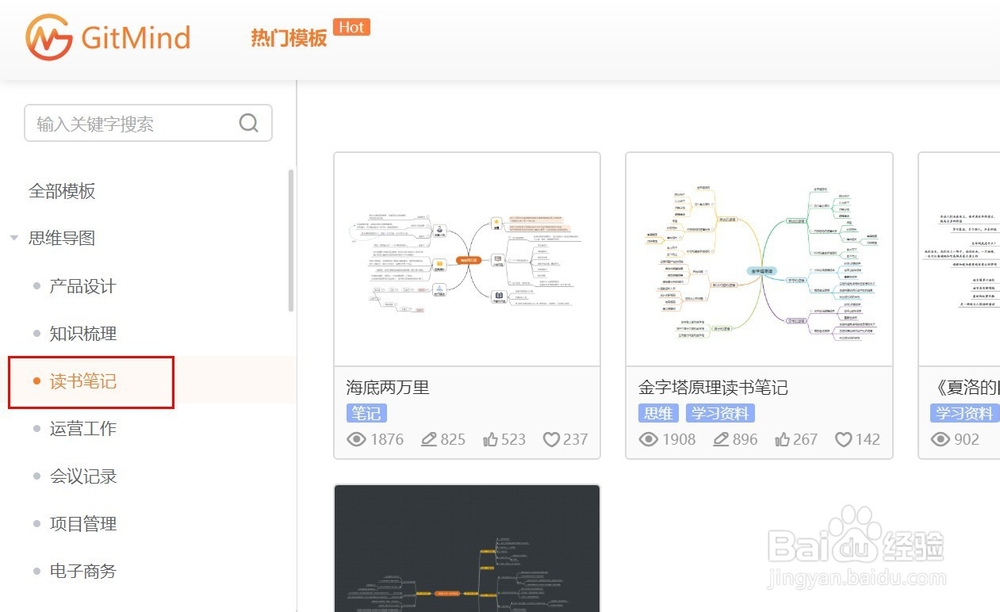Open 电子商务 category
The width and height of the screenshot is (1000, 612).
(x=83, y=571)
